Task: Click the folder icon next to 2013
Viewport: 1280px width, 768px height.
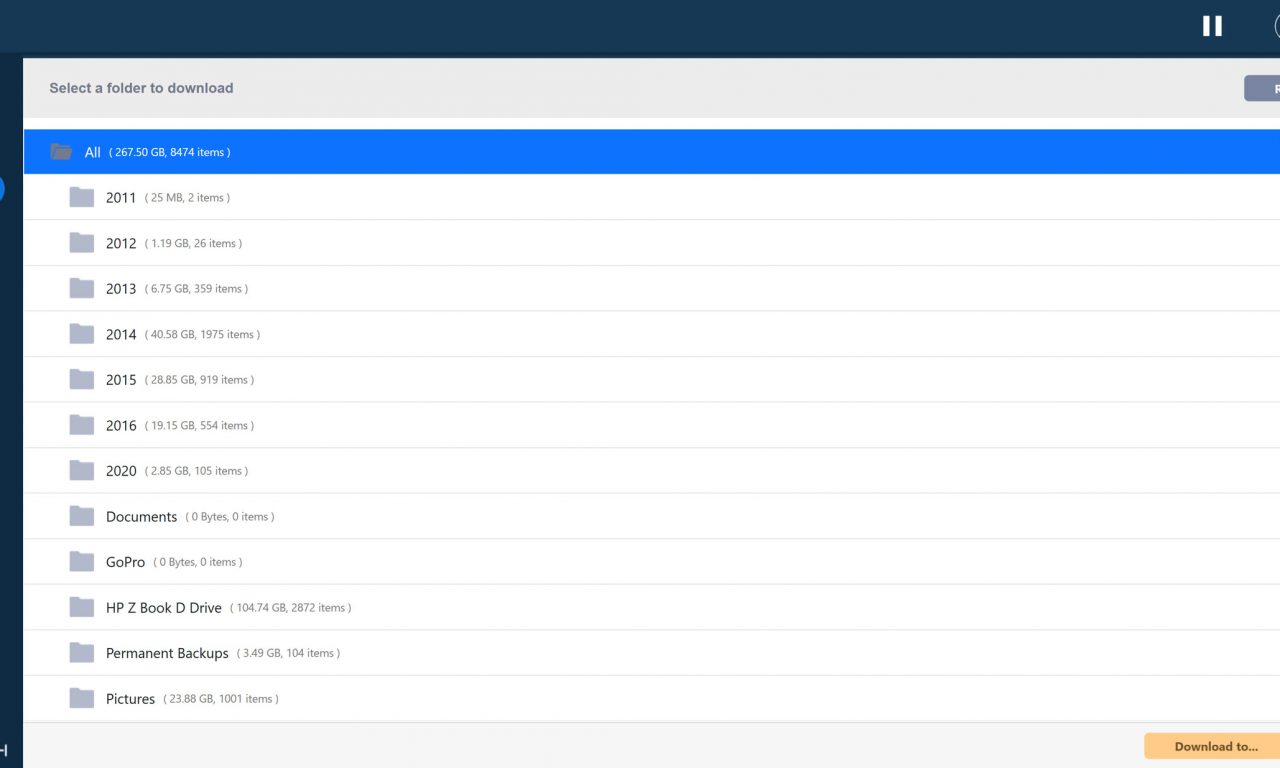Action: coord(82,288)
